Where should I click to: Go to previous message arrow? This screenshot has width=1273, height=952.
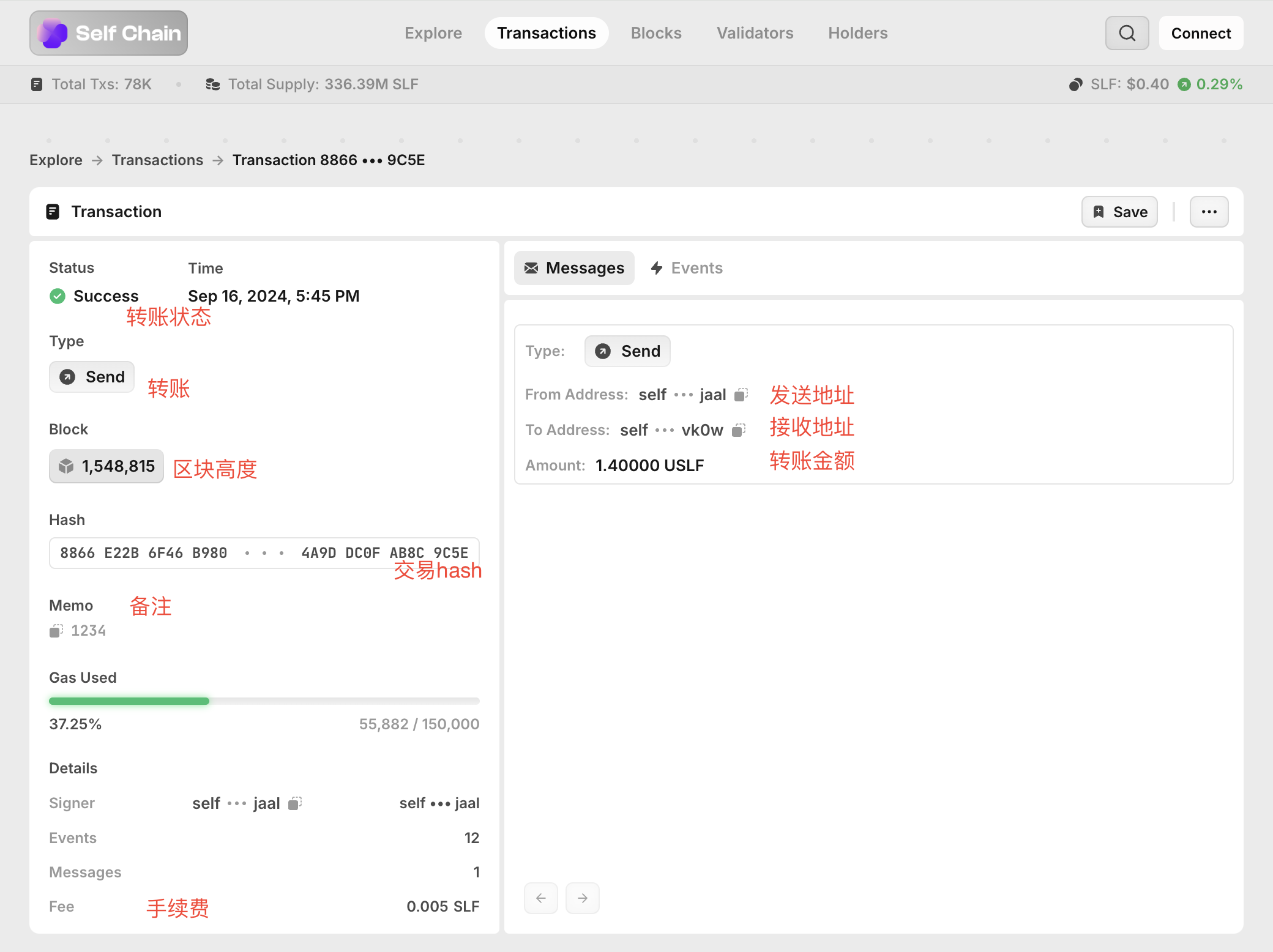(x=541, y=898)
